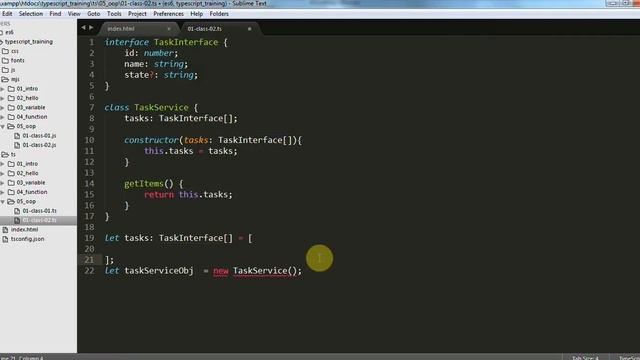640x360 pixels.
Task: Click the Line/Column indicator in status bar
Action: pyautogui.click(x=22, y=358)
